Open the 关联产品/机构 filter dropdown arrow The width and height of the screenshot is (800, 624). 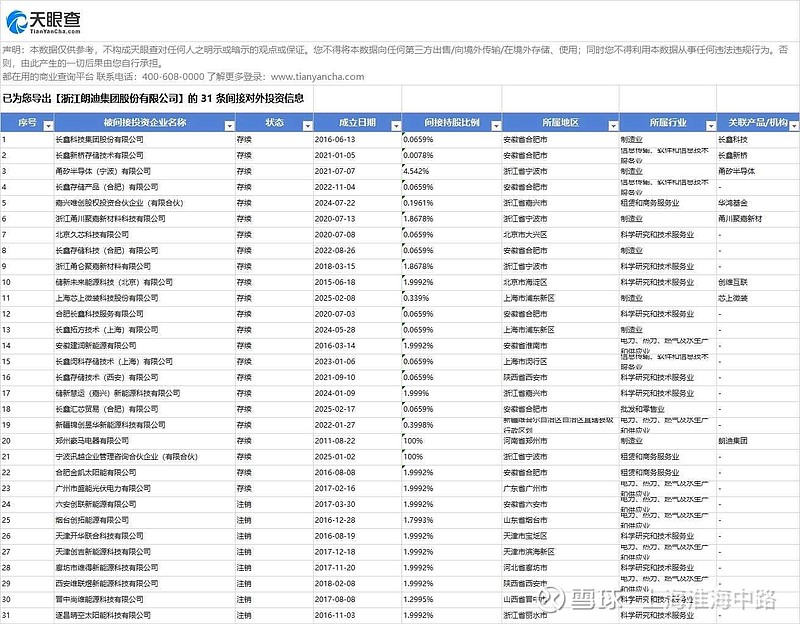(794, 126)
